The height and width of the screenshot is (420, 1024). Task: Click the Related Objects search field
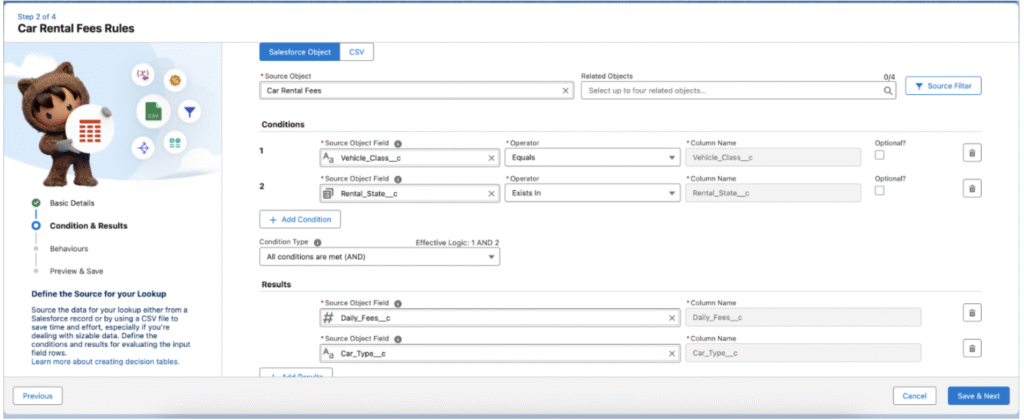coord(738,91)
